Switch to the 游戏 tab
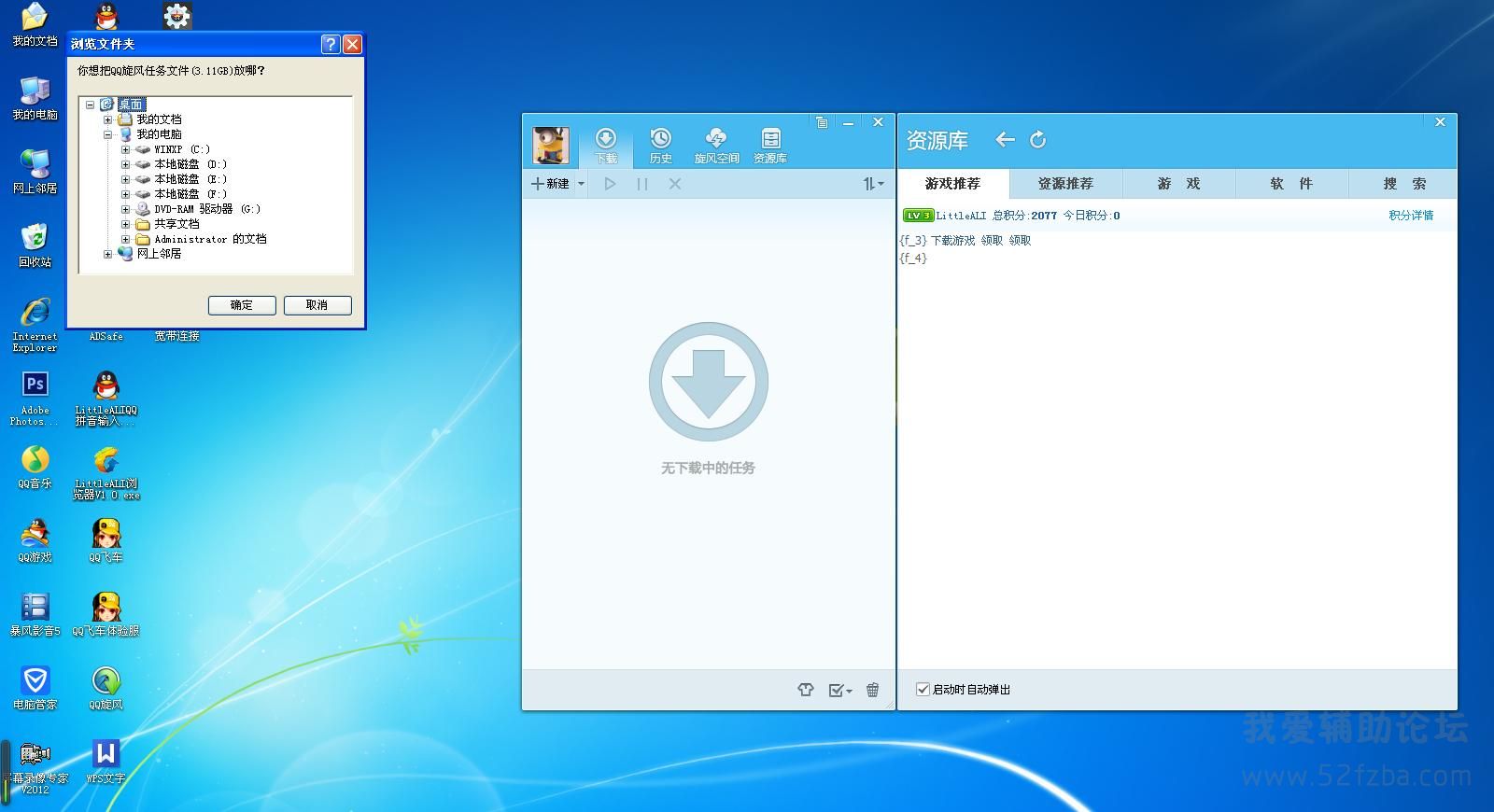Viewport: 1494px width, 812px height. tap(1178, 184)
